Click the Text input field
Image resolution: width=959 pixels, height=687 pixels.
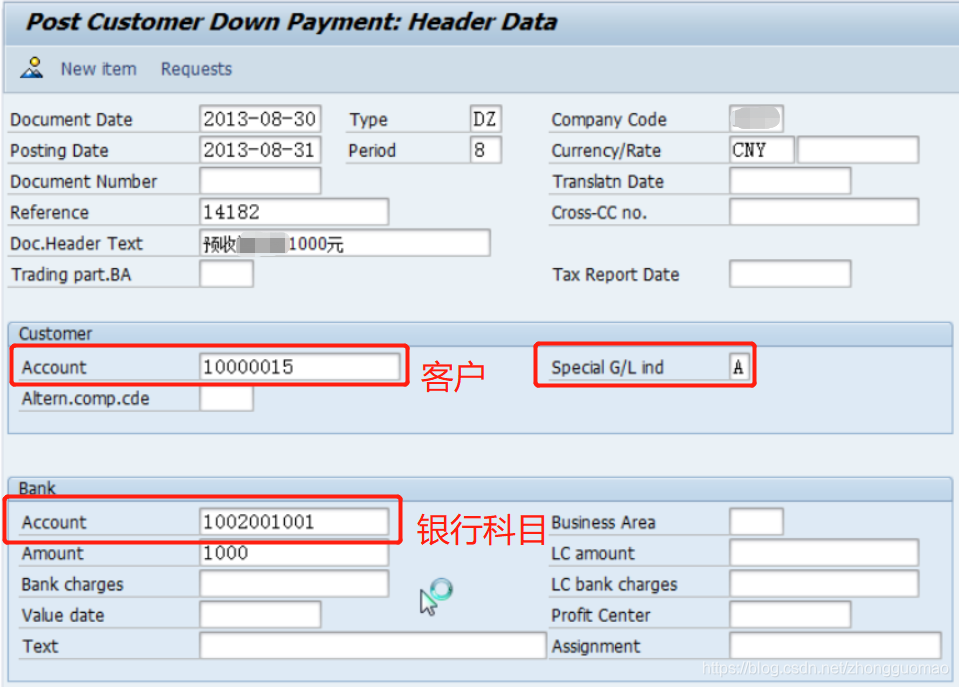point(372,646)
